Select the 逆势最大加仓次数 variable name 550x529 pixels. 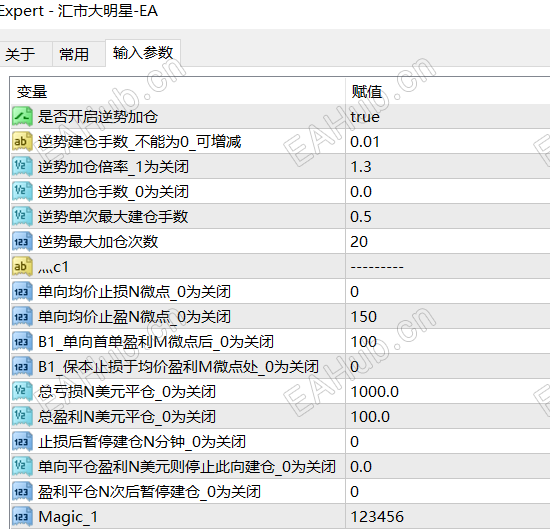tap(98, 242)
